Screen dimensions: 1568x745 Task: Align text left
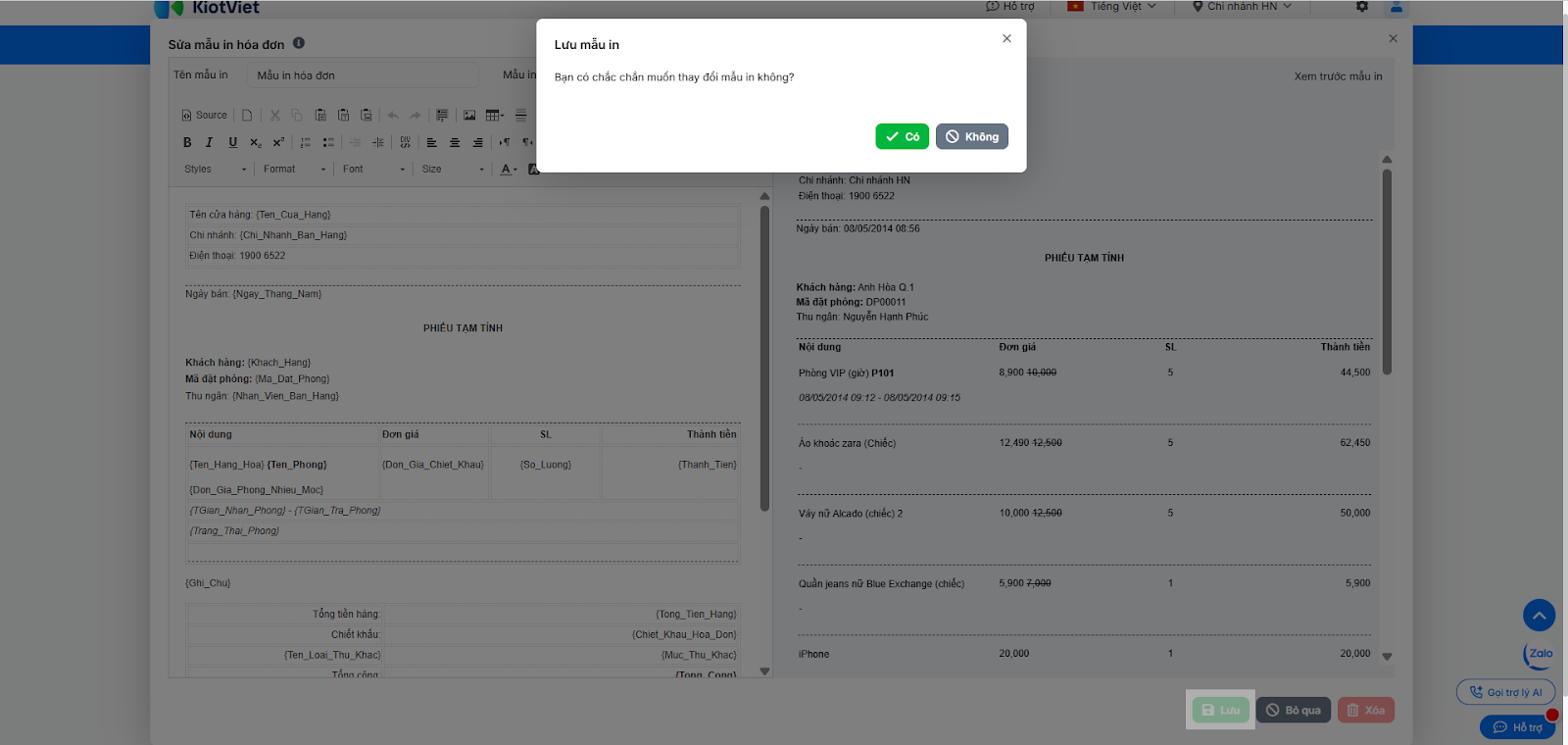[431, 142]
